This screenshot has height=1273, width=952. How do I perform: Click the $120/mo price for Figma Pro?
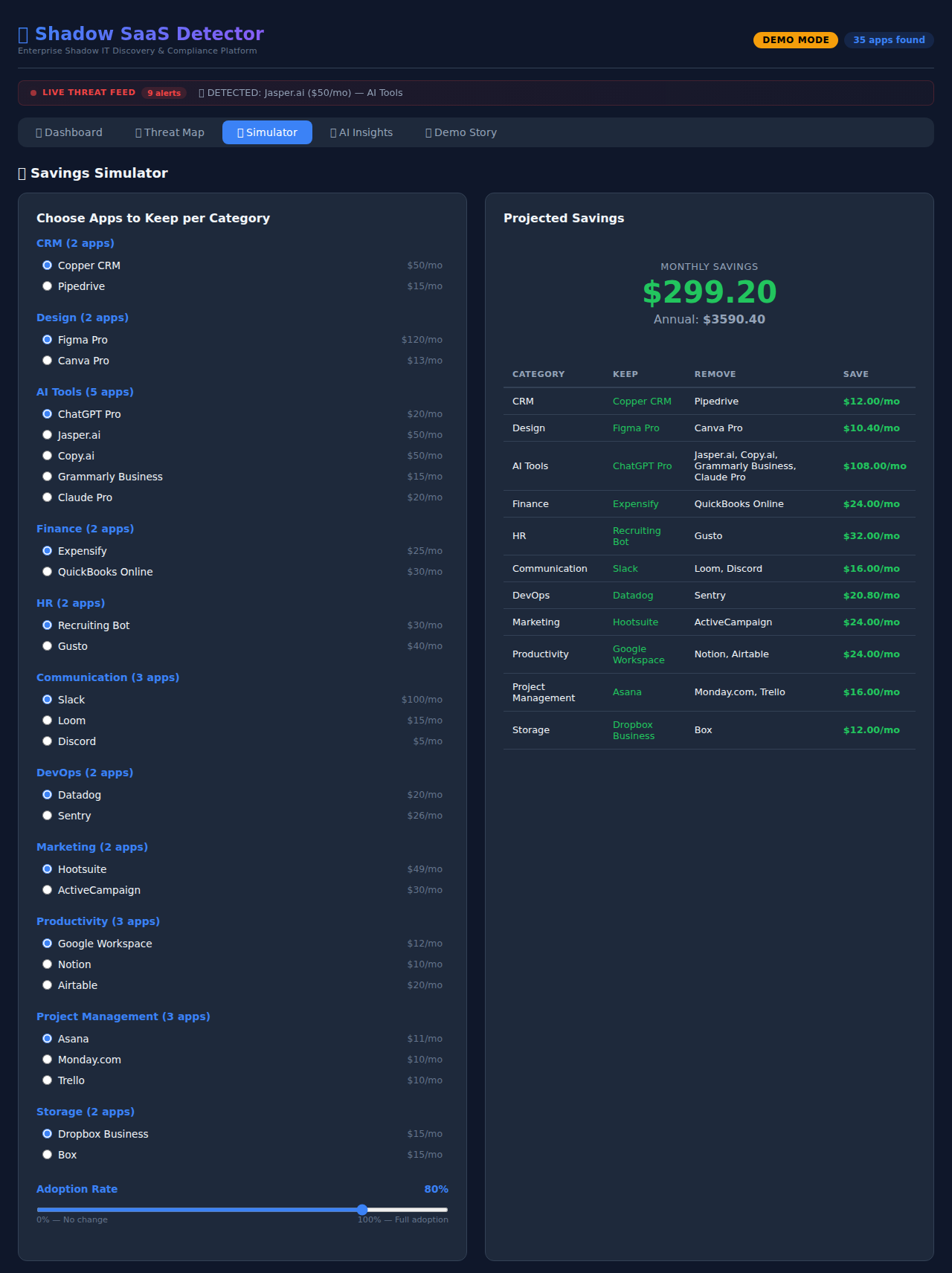[422, 340]
